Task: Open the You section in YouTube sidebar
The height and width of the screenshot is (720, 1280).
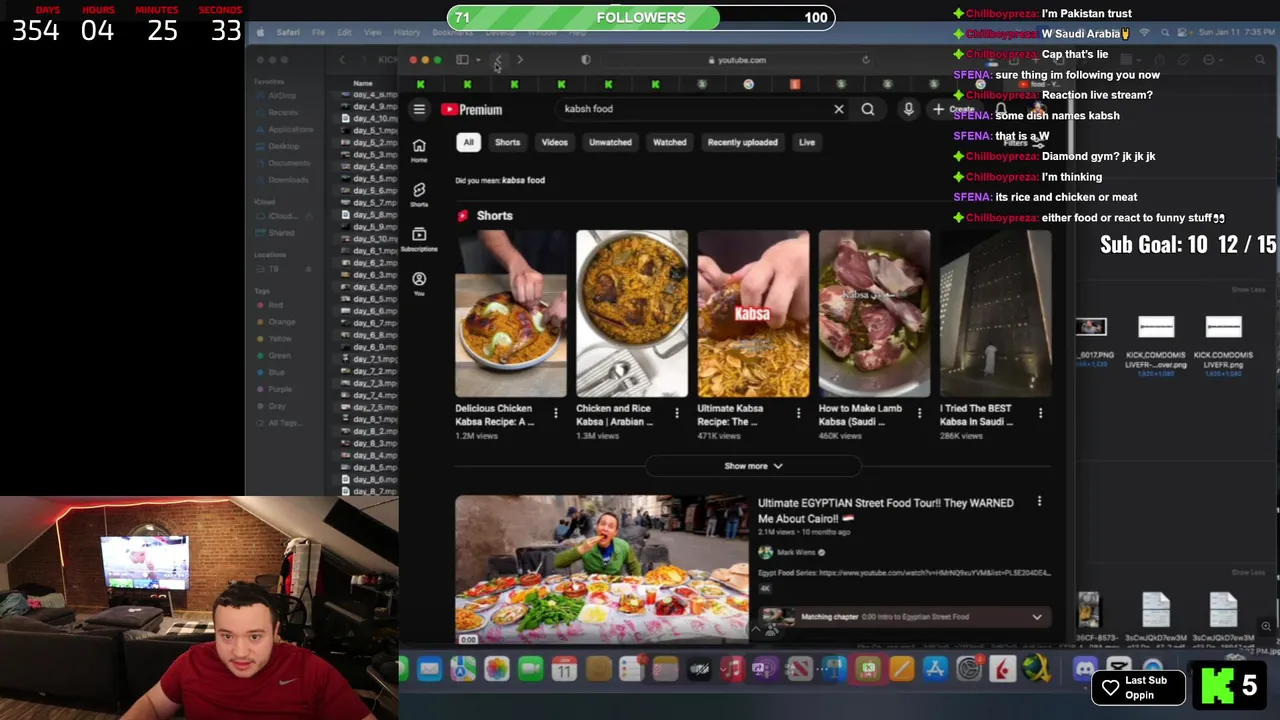Action: pyautogui.click(x=419, y=283)
